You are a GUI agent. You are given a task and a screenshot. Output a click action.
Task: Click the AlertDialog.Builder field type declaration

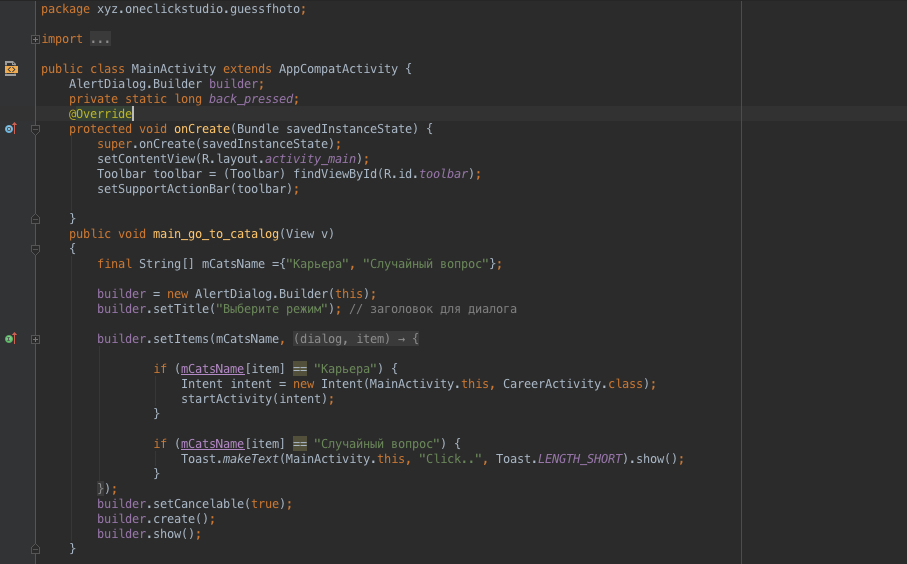pyautogui.click(x=135, y=84)
